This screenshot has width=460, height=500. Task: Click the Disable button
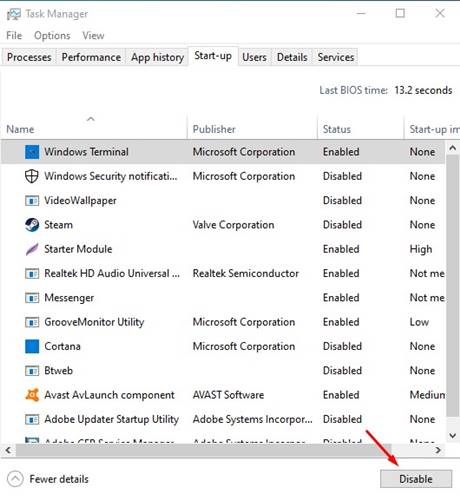coord(416,479)
